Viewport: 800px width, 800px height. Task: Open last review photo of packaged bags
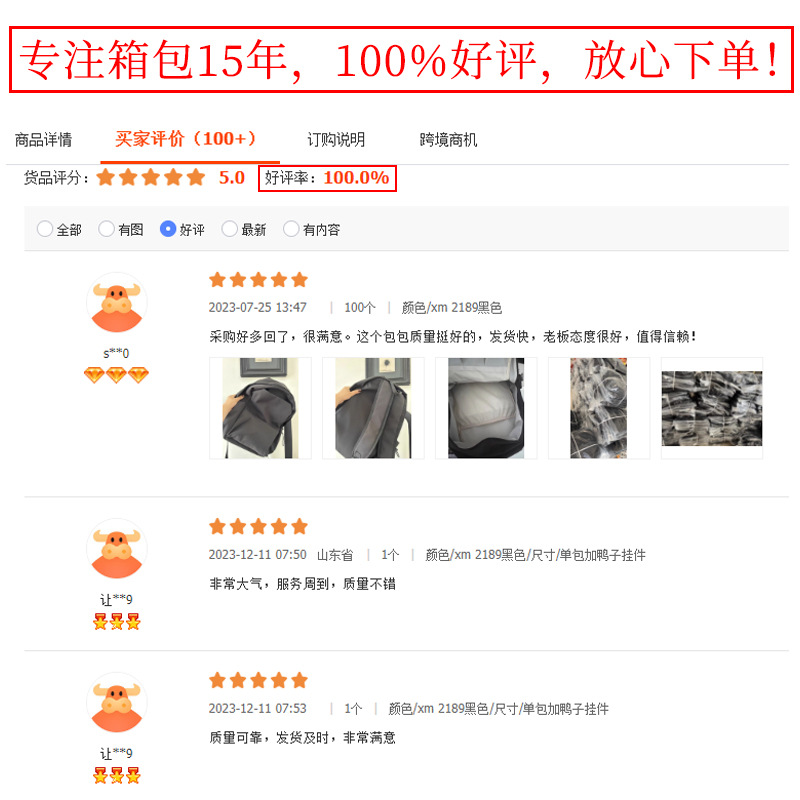[712, 408]
